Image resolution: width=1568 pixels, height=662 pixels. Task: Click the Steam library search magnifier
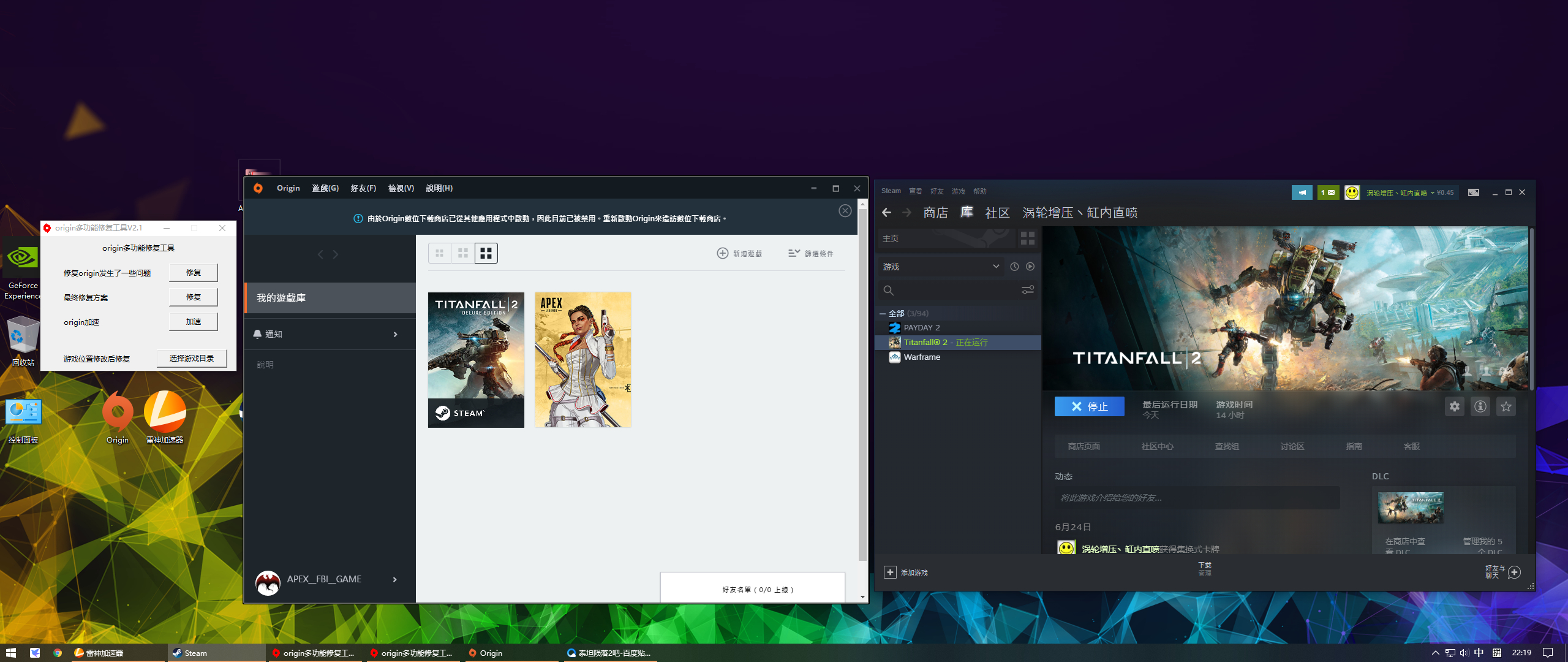889,290
